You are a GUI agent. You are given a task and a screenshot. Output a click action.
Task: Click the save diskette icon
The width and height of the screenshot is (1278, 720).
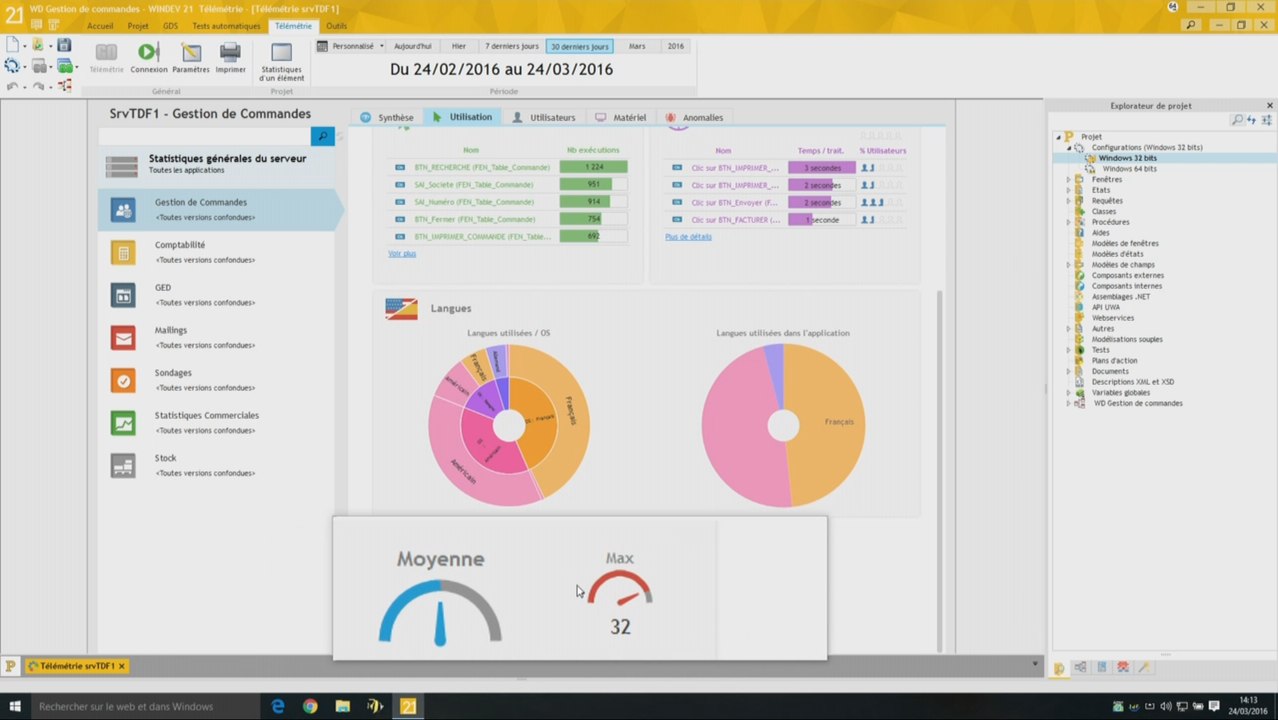pos(64,45)
